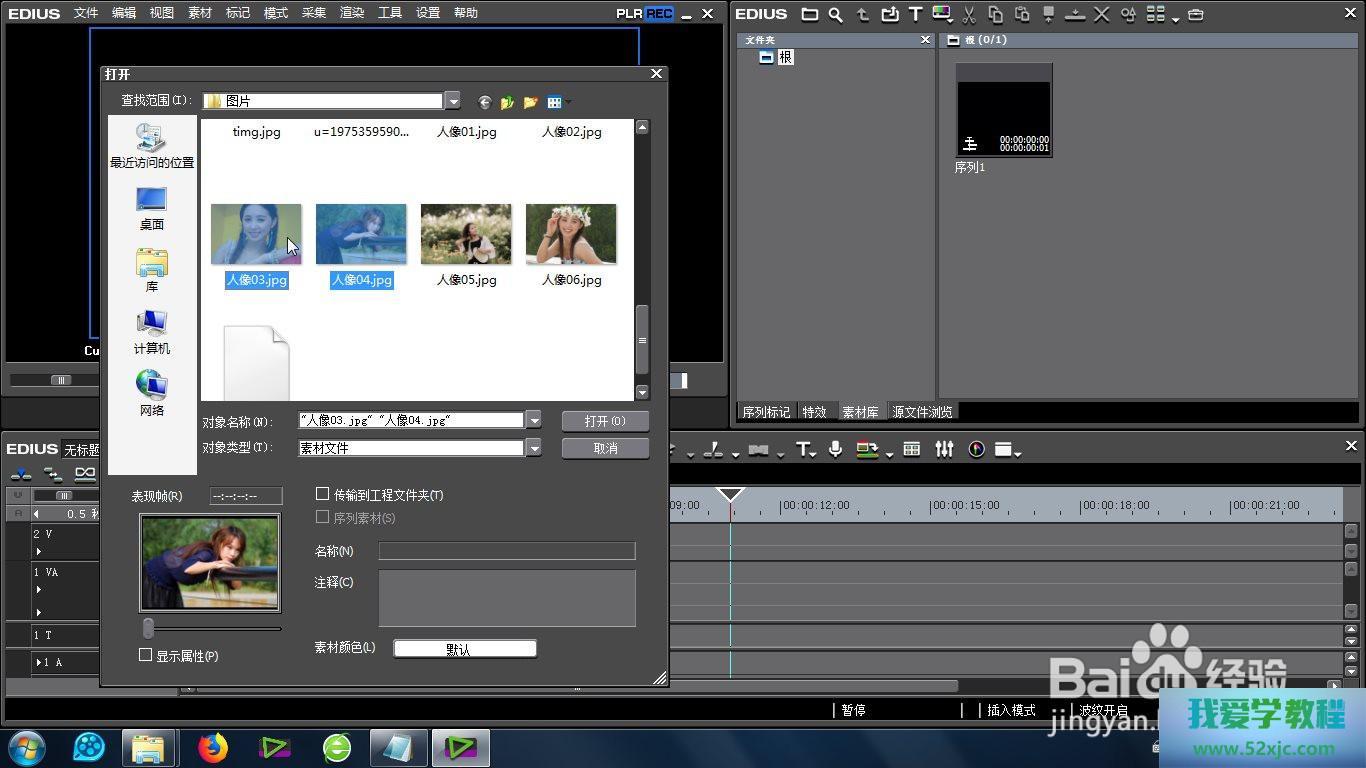Toggle the 序列素材 checkbox
This screenshot has height=768, width=1366.
[323, 517]
